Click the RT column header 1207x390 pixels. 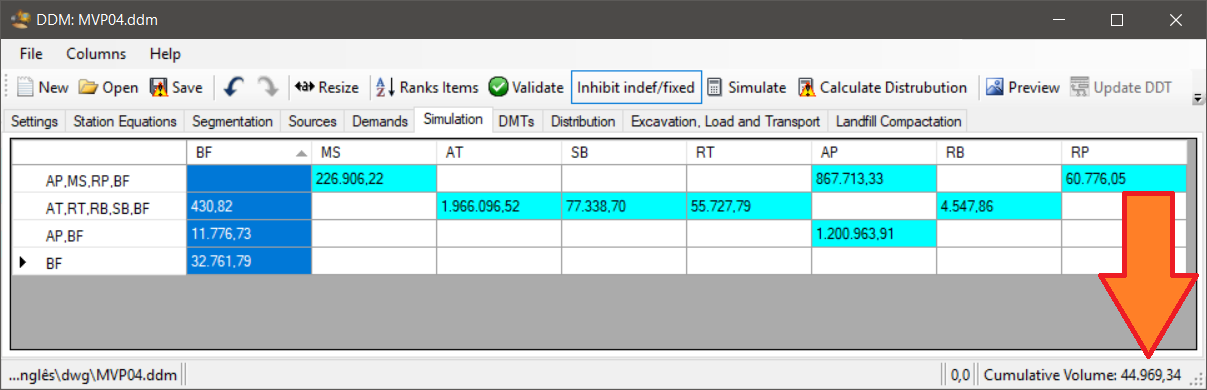click(x=749, y=152)
